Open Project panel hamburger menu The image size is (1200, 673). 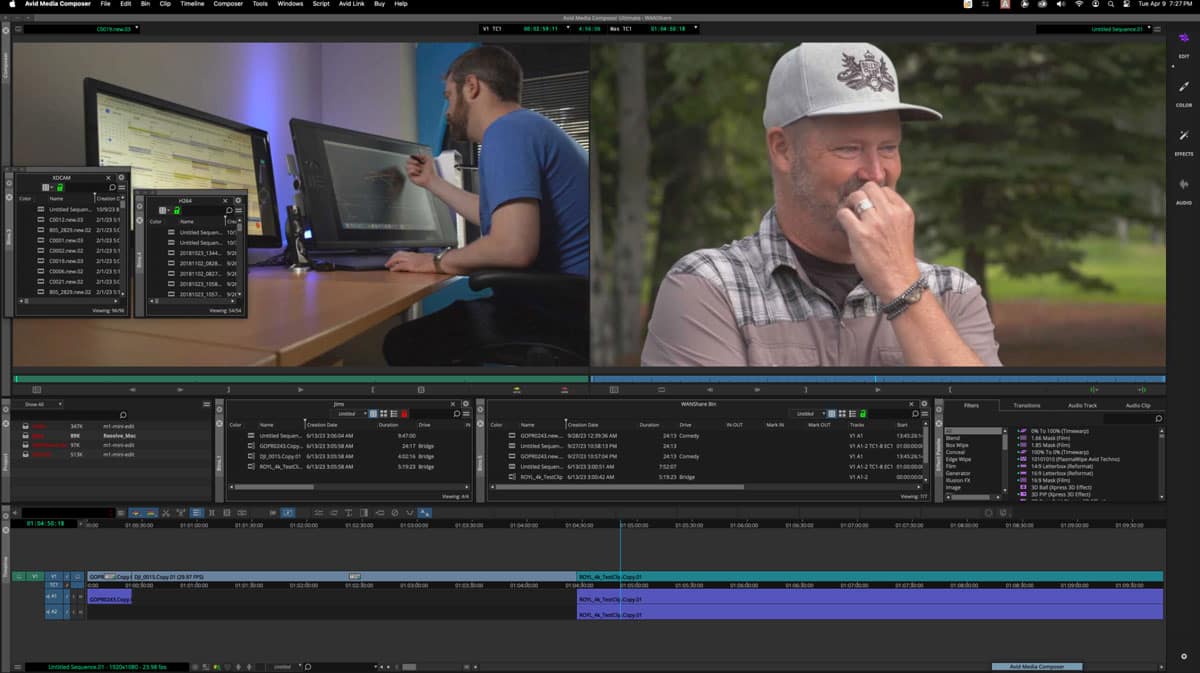207,404
